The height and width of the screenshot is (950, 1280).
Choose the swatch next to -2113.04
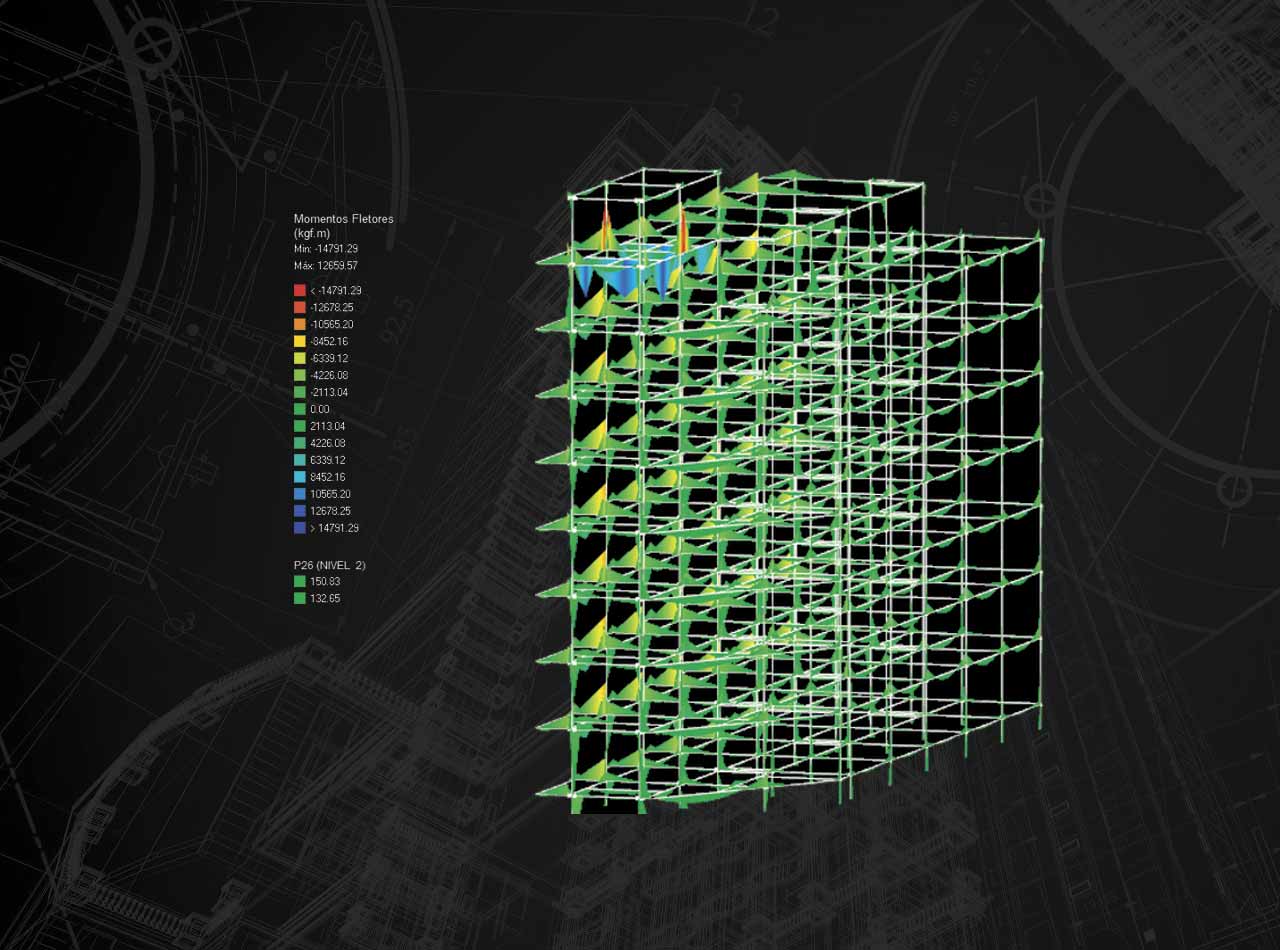pyautogui.click(x=299, y=392)
